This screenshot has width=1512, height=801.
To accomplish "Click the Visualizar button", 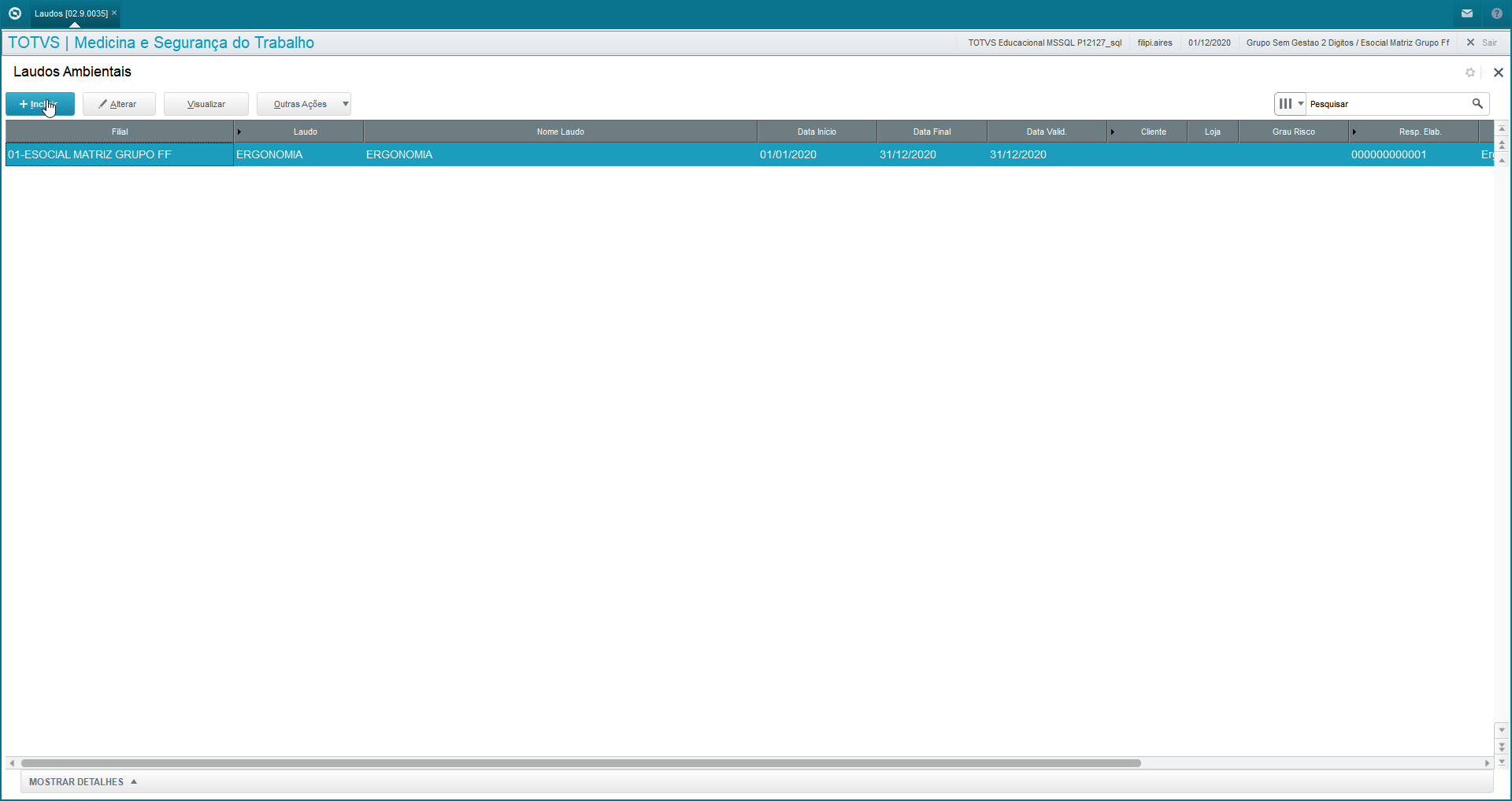I will 206,104.
